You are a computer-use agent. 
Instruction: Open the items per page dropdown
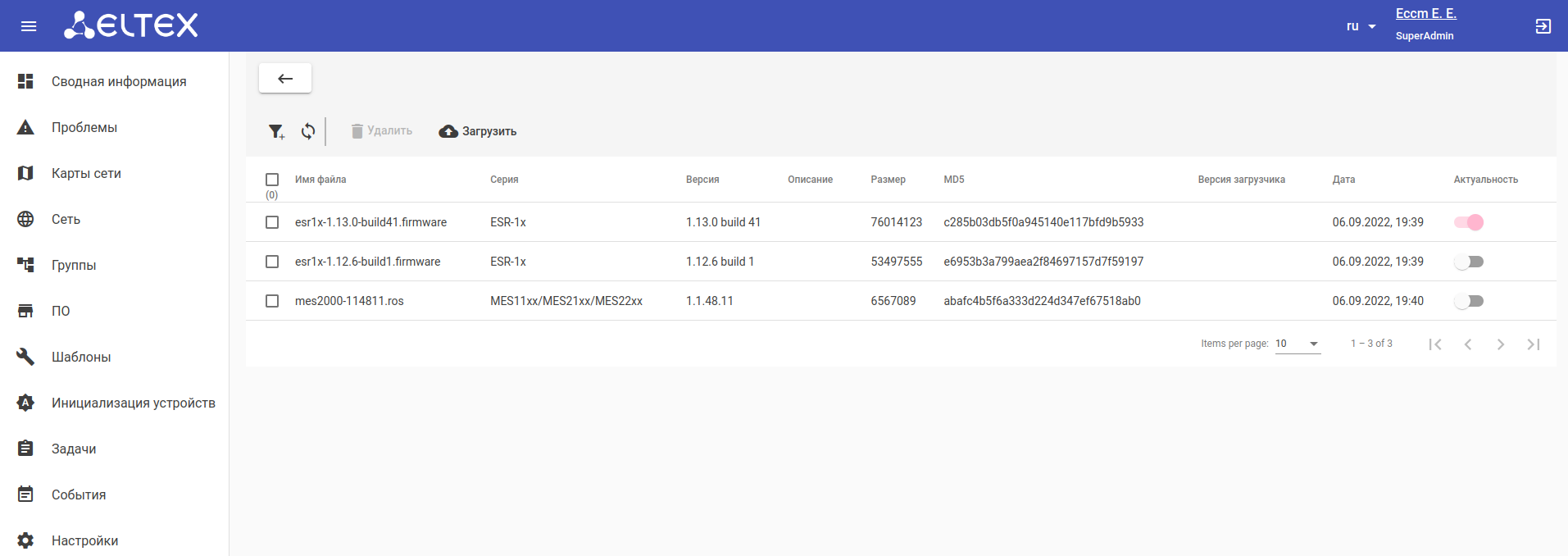(1298, 344)
